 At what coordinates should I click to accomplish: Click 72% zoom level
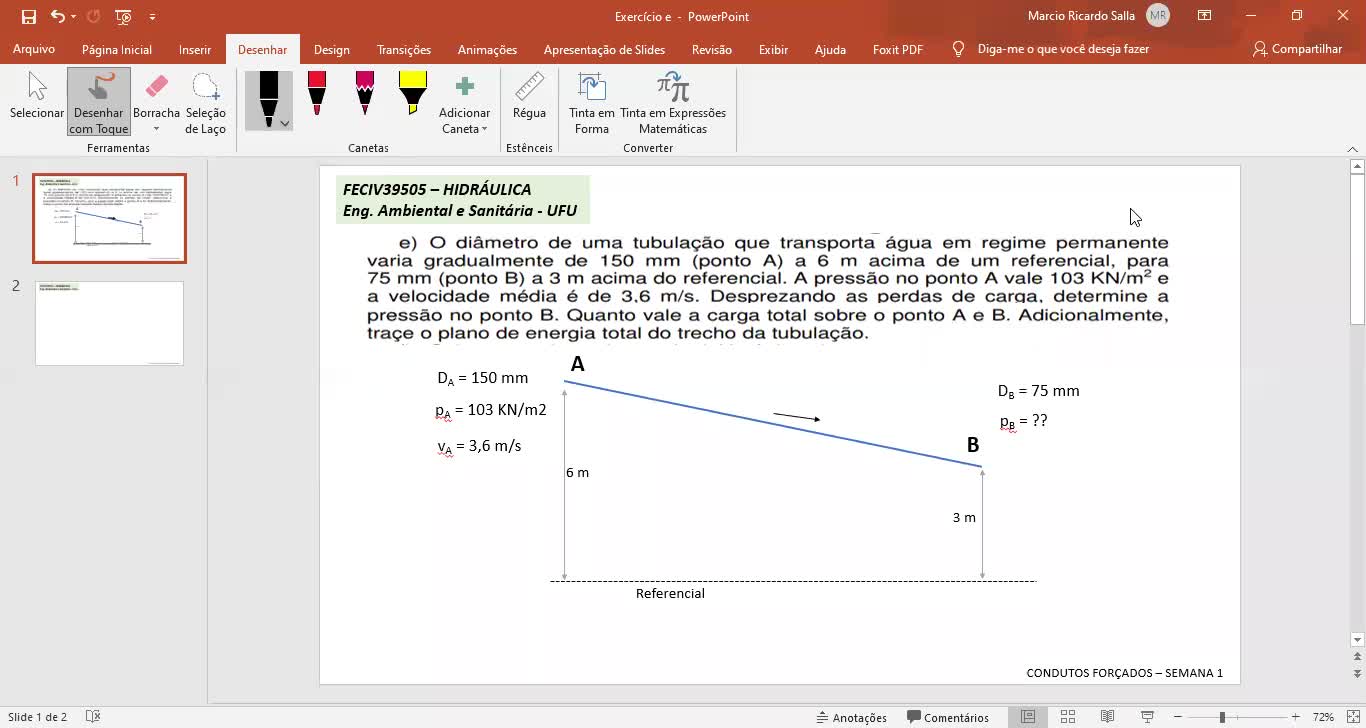tap(1323, 717)
